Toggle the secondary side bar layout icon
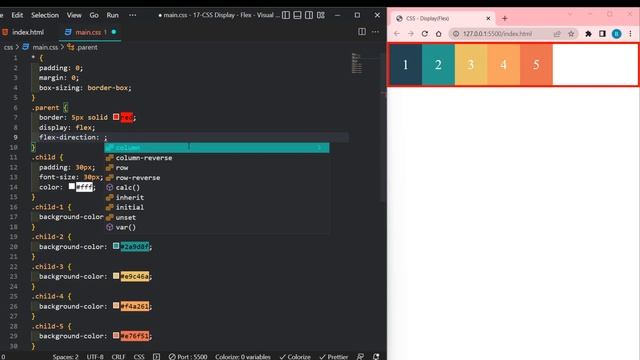 (309, 15)
